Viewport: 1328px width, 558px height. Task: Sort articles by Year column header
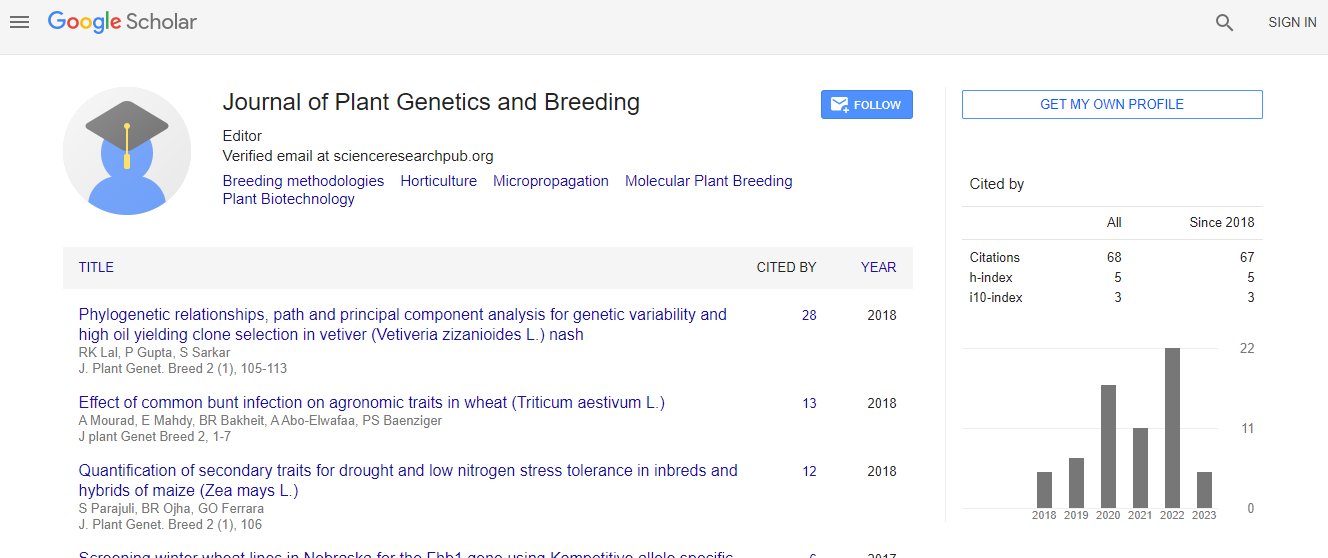click(x=878, y=267)
